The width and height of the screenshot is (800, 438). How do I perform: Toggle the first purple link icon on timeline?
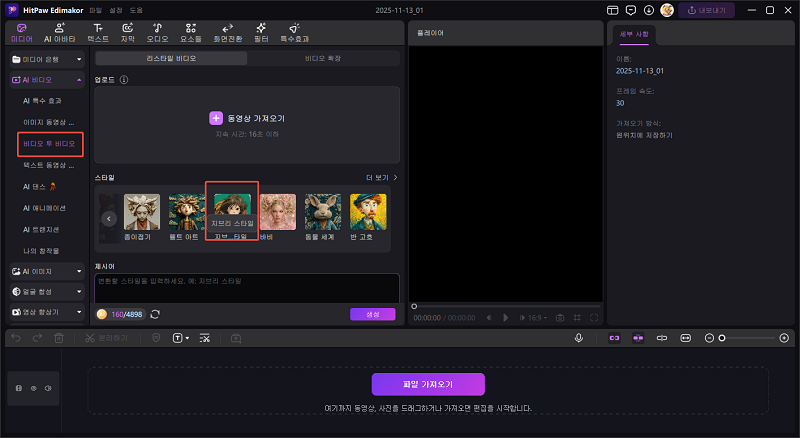point(614,338)
